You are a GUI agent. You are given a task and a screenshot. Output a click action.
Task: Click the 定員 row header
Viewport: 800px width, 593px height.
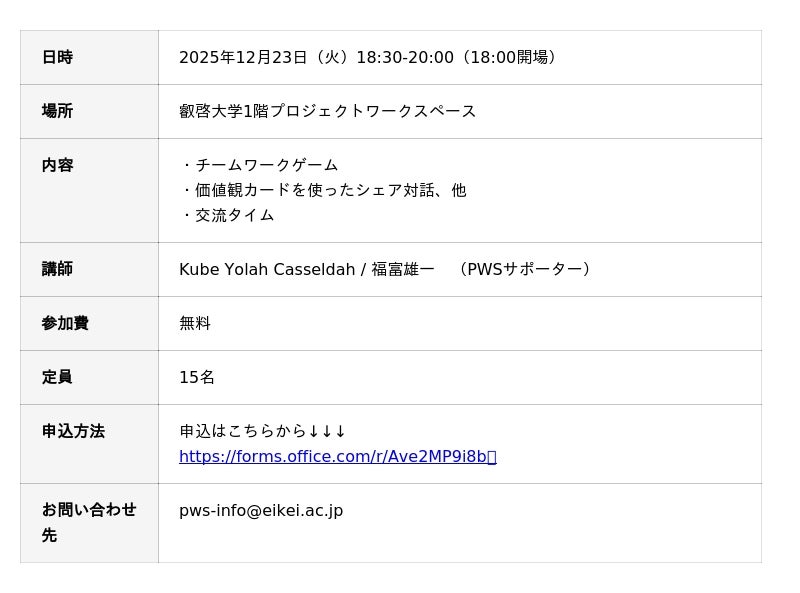pos(57,378)
